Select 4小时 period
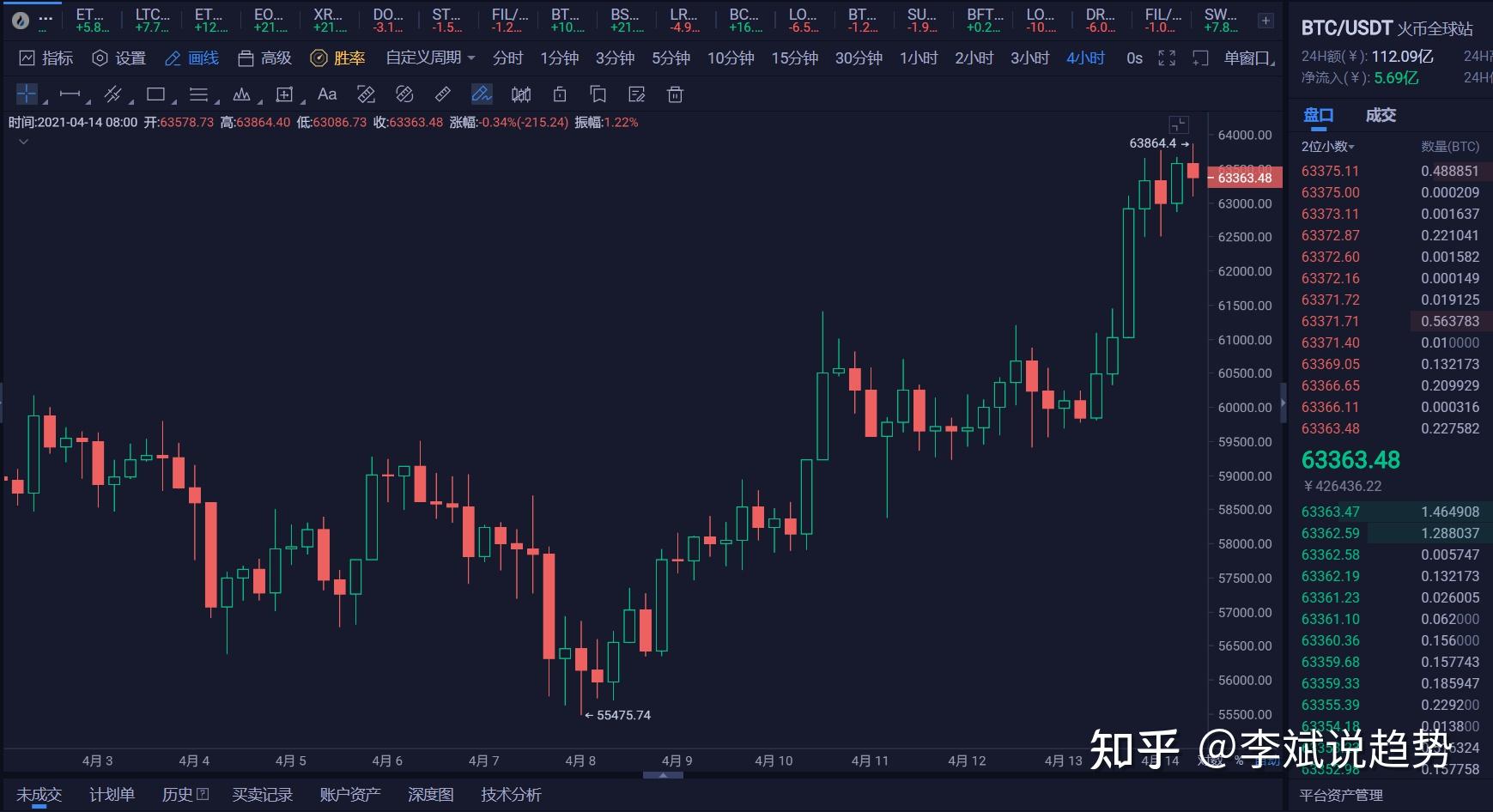The width and height of the screenshot is (1493, 812). coord(1085,58)
